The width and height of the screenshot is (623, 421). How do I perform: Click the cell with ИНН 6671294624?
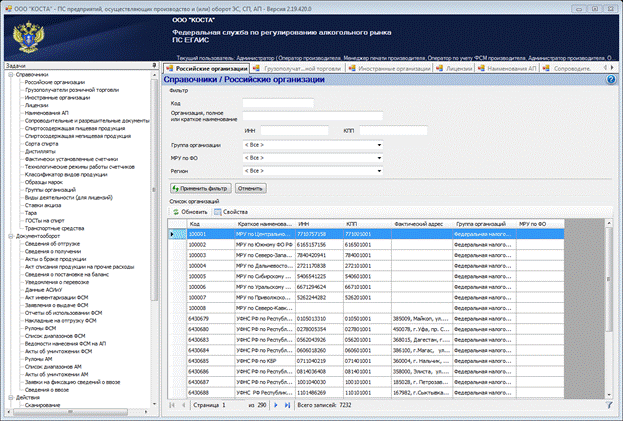coord(319,287)
